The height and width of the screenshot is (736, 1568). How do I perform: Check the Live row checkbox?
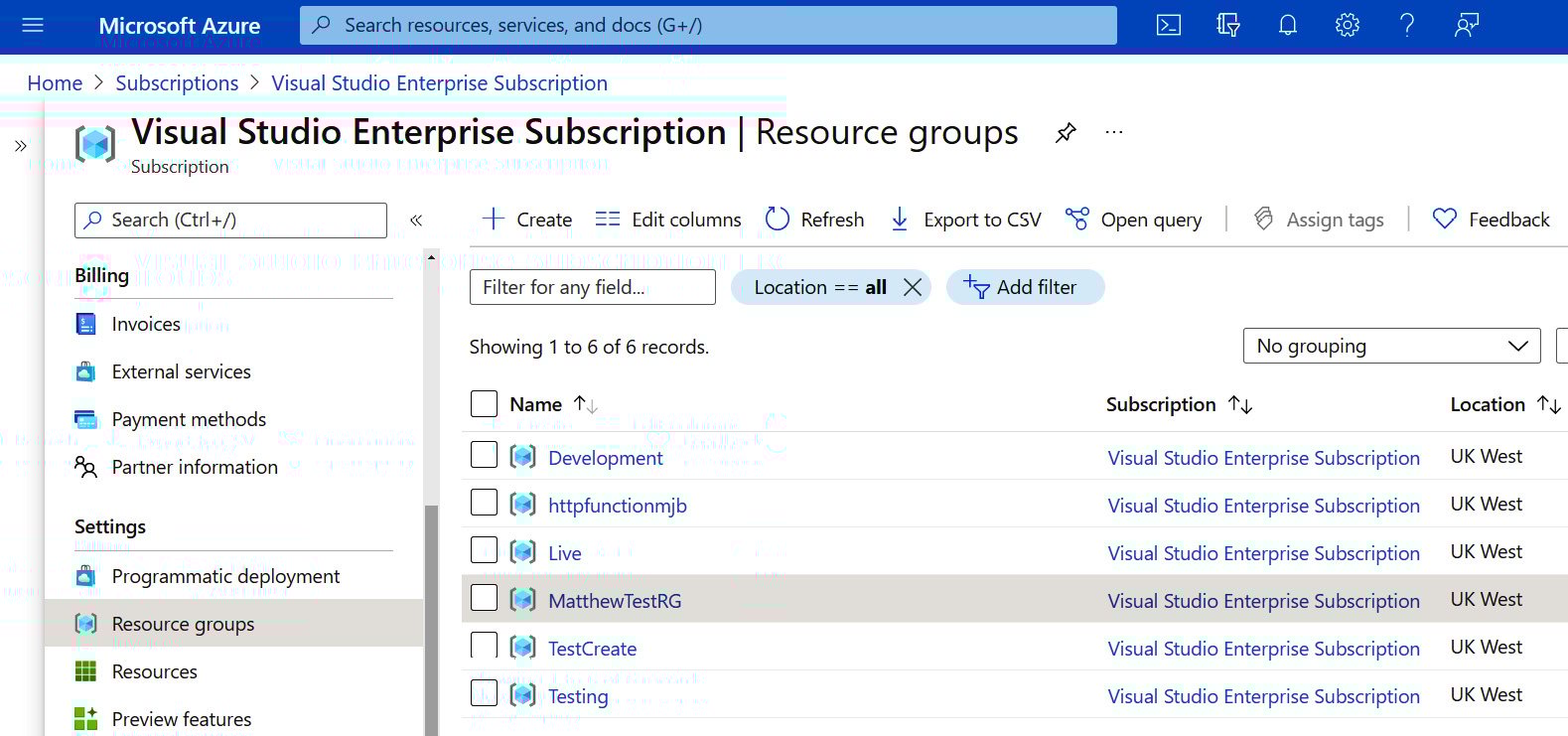click(484, 550)
